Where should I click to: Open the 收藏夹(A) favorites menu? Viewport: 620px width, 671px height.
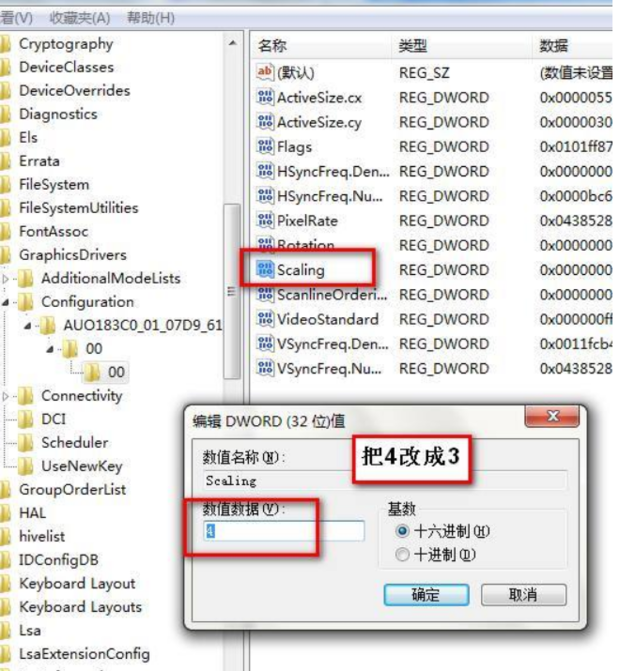pos(80,18)
